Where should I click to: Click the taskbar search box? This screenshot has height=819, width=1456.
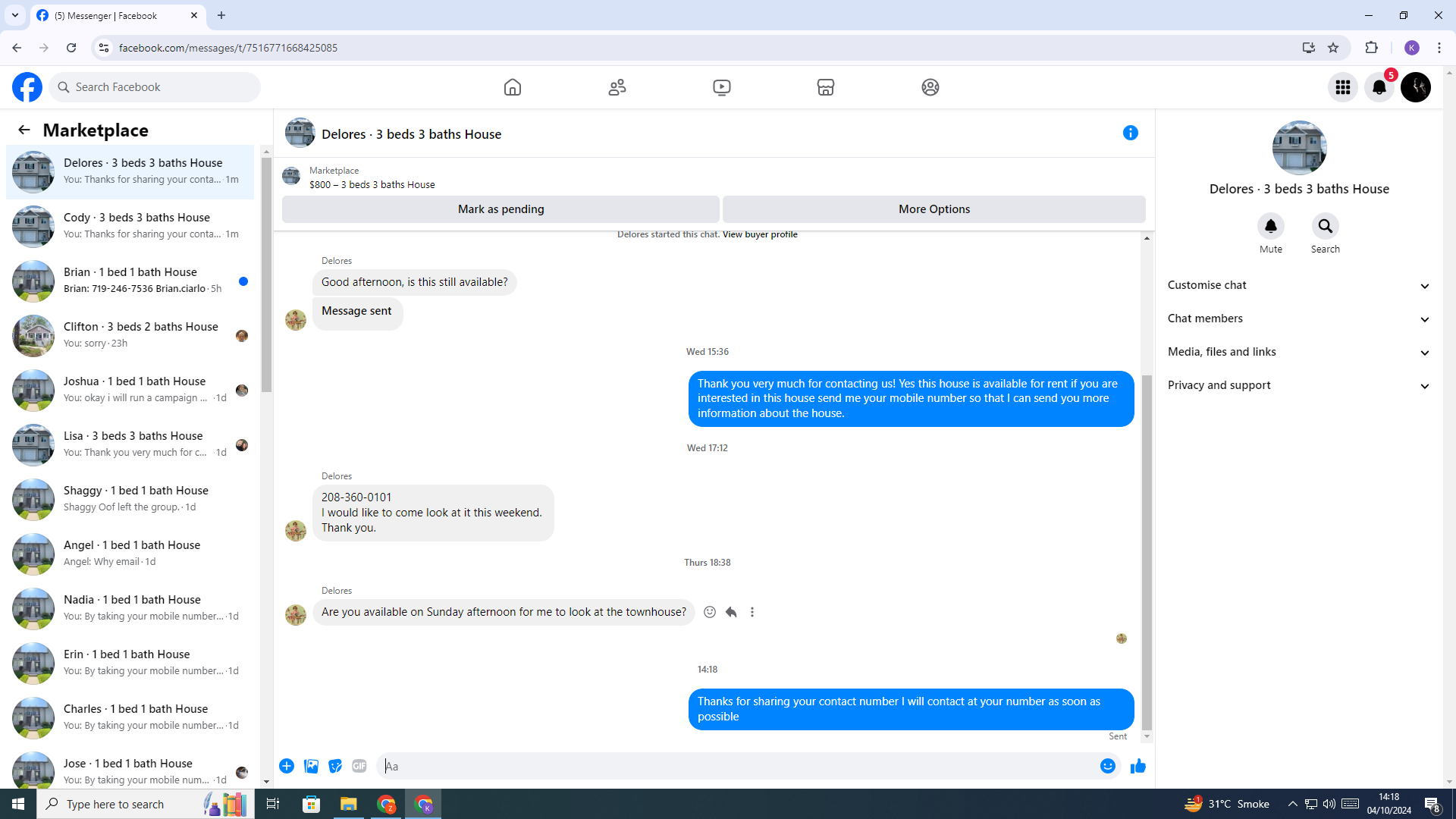click(x=146, y=804)
